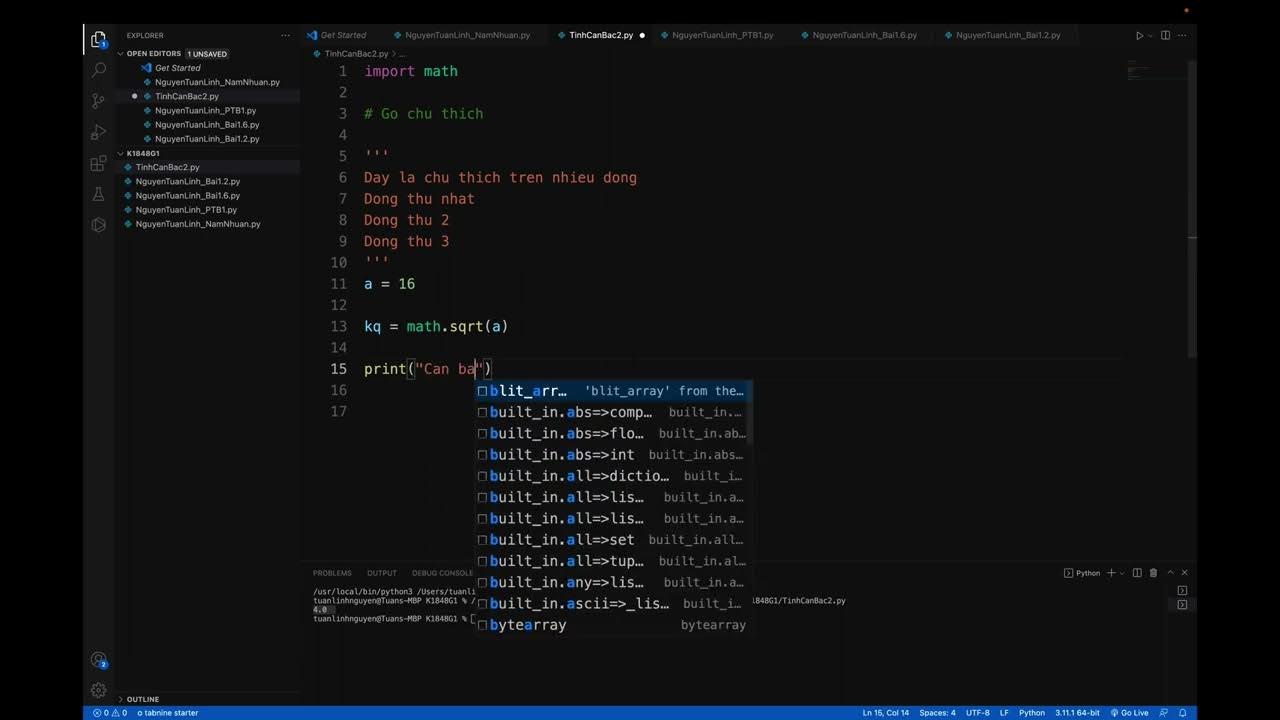
Task: Switch to NguyenTuanLinh_Bai1.6.py tab
Action: click(x=864, y=35)
